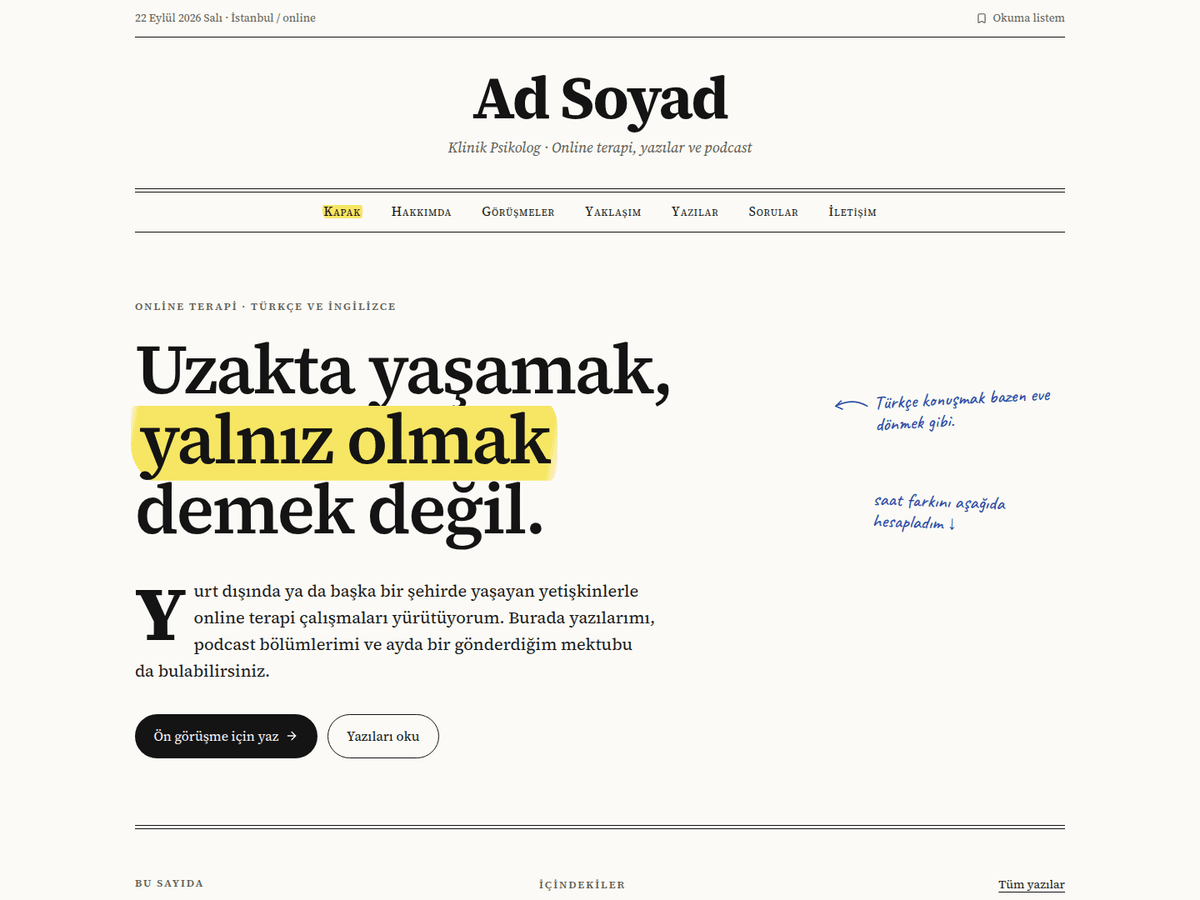Click the highlighted words yalnız olmak

[x=345, y=441]
